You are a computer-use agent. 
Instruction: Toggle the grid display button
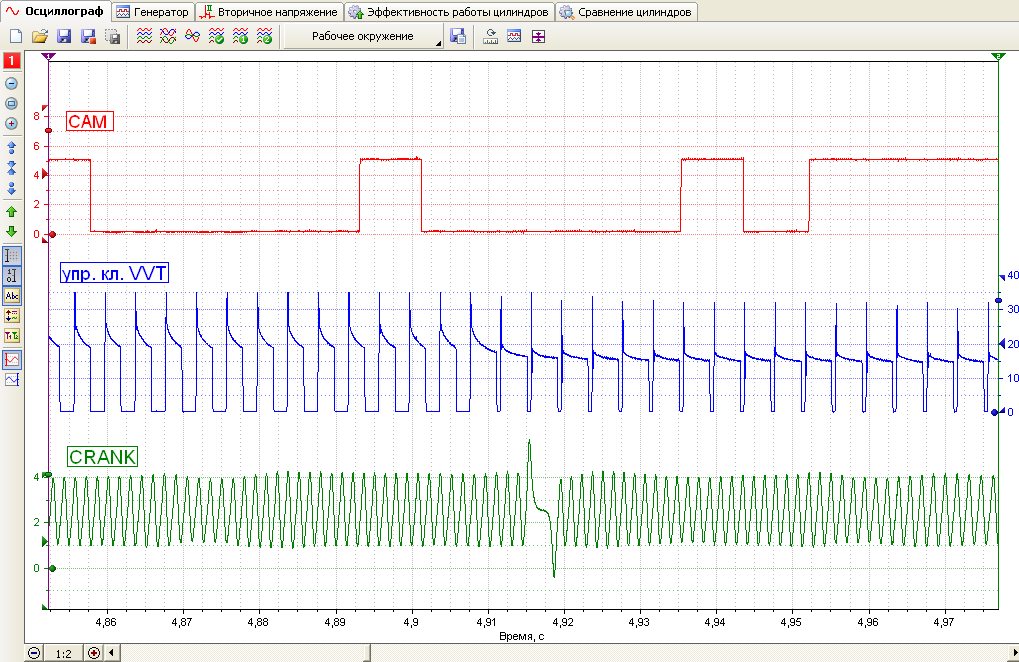pos(12,256)
